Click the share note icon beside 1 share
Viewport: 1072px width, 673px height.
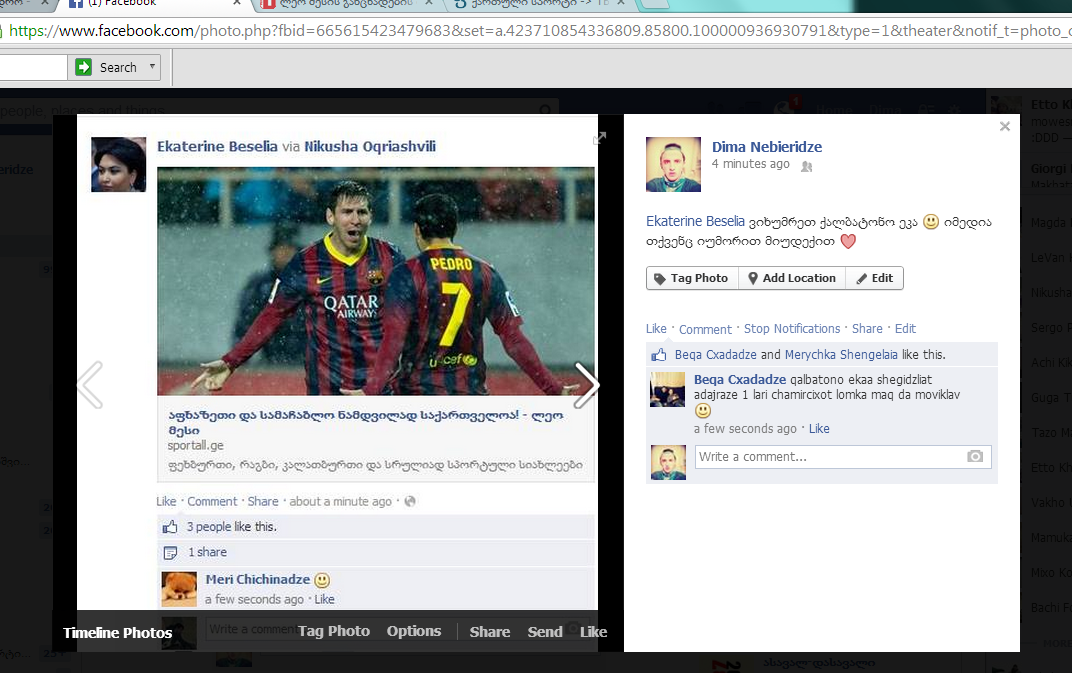(x=170, y=553)
